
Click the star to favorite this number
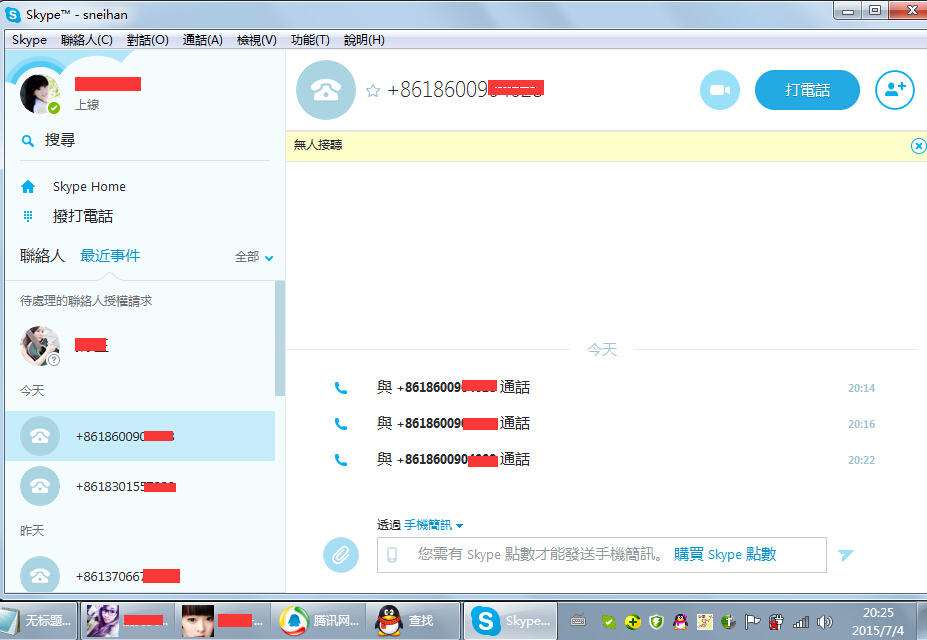[x=372, y=90]
